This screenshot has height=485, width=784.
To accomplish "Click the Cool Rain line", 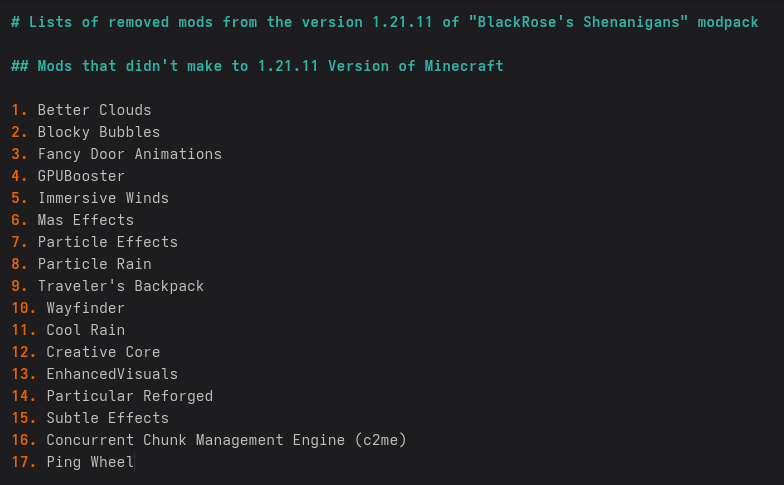I will pos(85,330).
